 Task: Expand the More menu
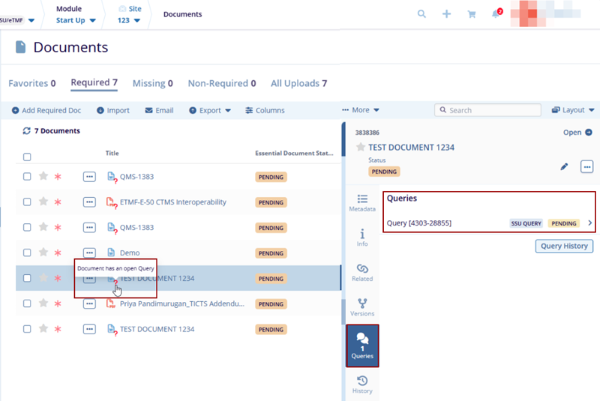(x=360, y=110)
